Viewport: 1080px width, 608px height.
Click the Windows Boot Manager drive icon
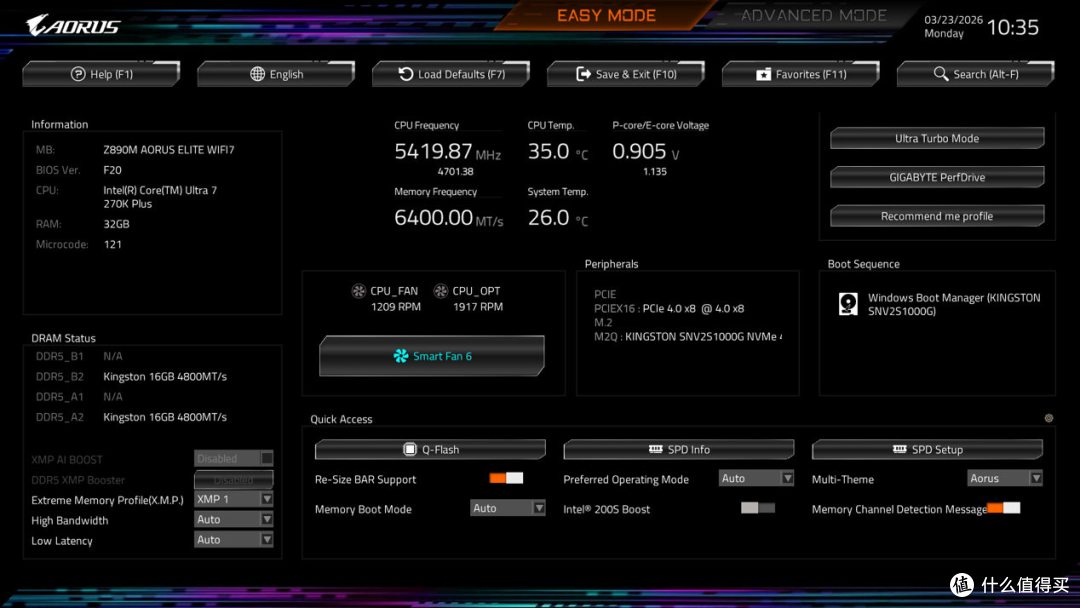point(848,304)
